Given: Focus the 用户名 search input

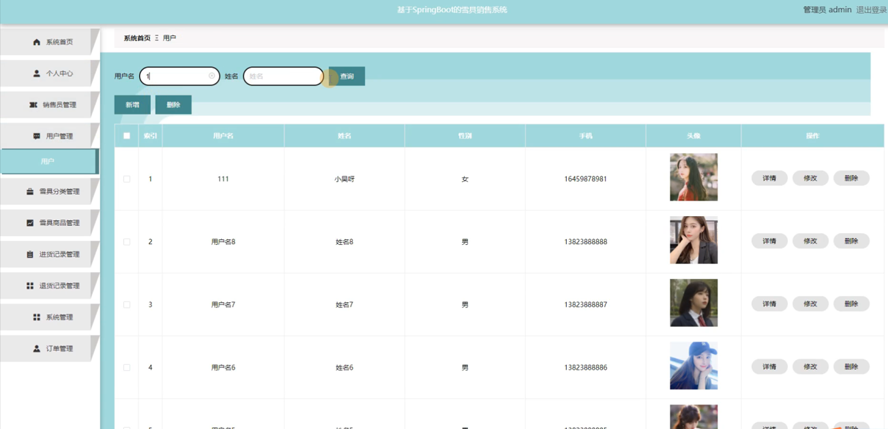Looking at the screenshot, I should 180,76.
